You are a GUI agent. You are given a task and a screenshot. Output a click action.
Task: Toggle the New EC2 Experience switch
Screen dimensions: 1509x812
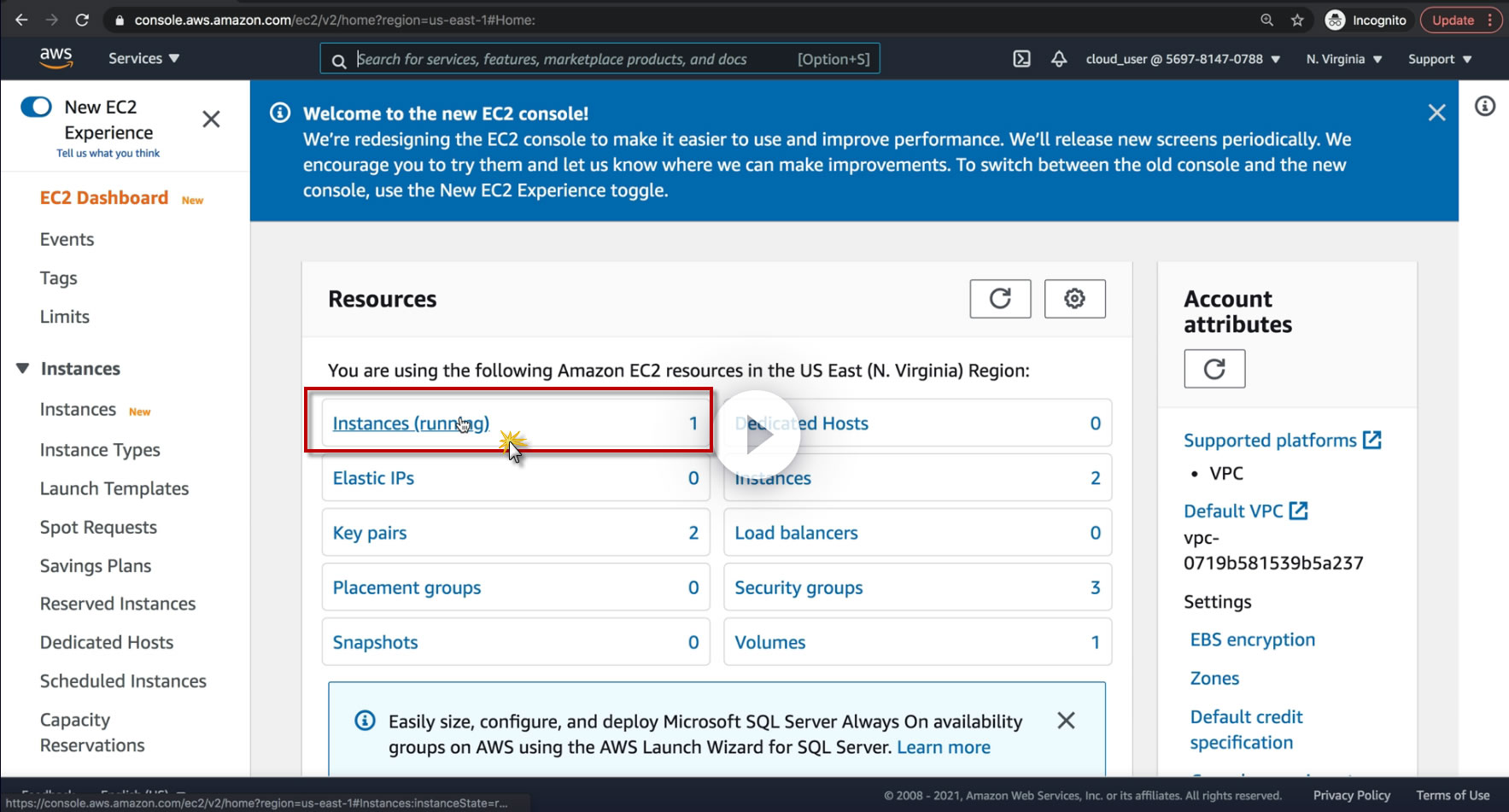click(x=37, y=107)
